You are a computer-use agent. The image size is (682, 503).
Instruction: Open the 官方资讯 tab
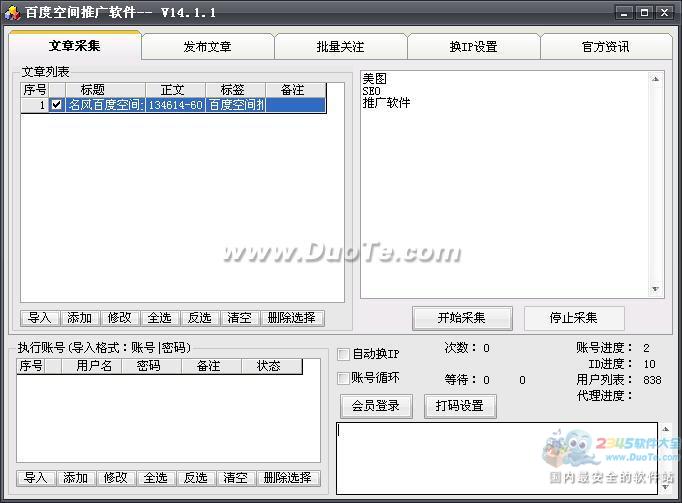click(606, 47)
